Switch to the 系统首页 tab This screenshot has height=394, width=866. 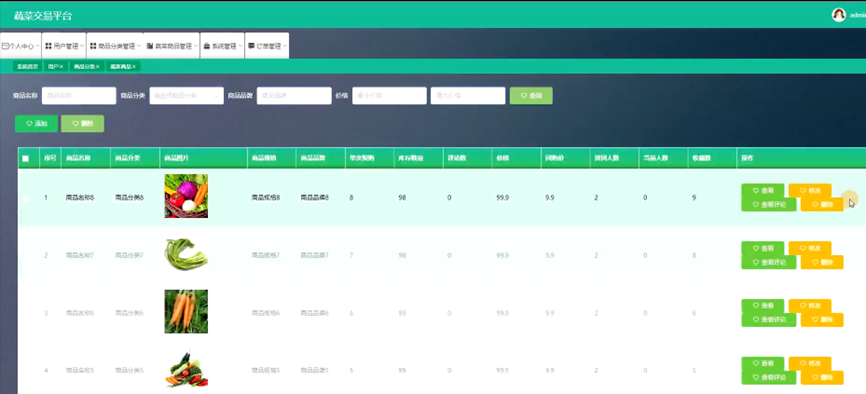pyautogui.click(x=28, y=66)
